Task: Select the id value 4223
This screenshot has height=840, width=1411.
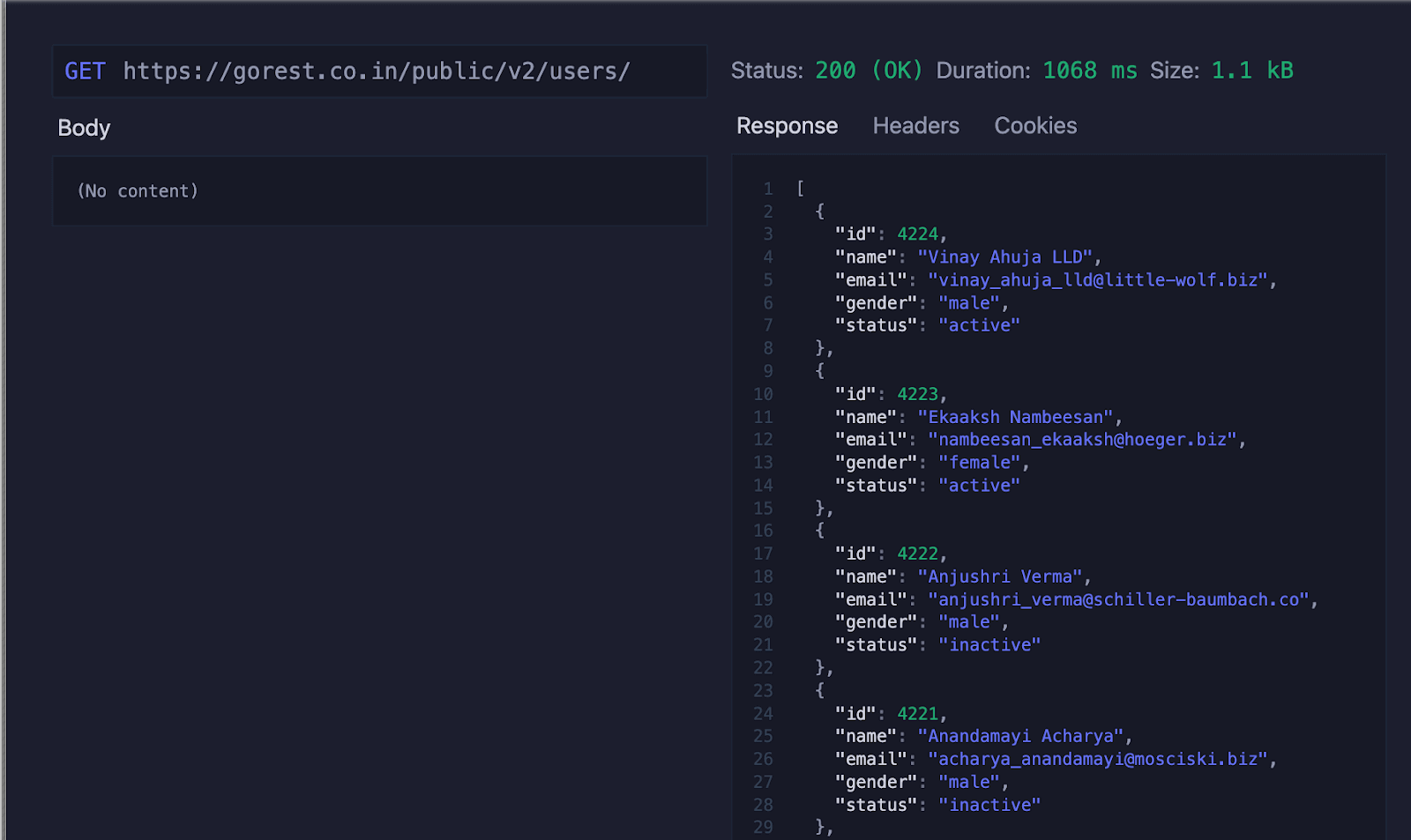Action: point(917,394)
